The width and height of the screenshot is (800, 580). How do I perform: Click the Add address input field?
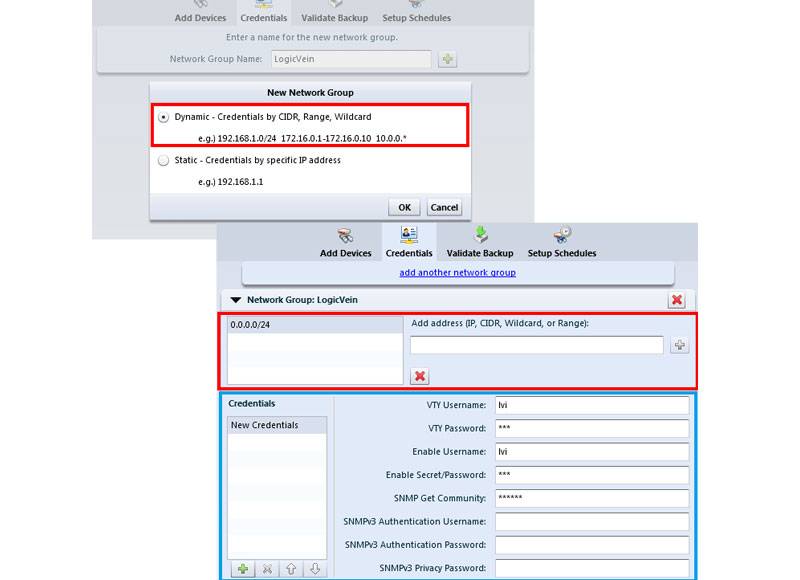coord(536,345)
